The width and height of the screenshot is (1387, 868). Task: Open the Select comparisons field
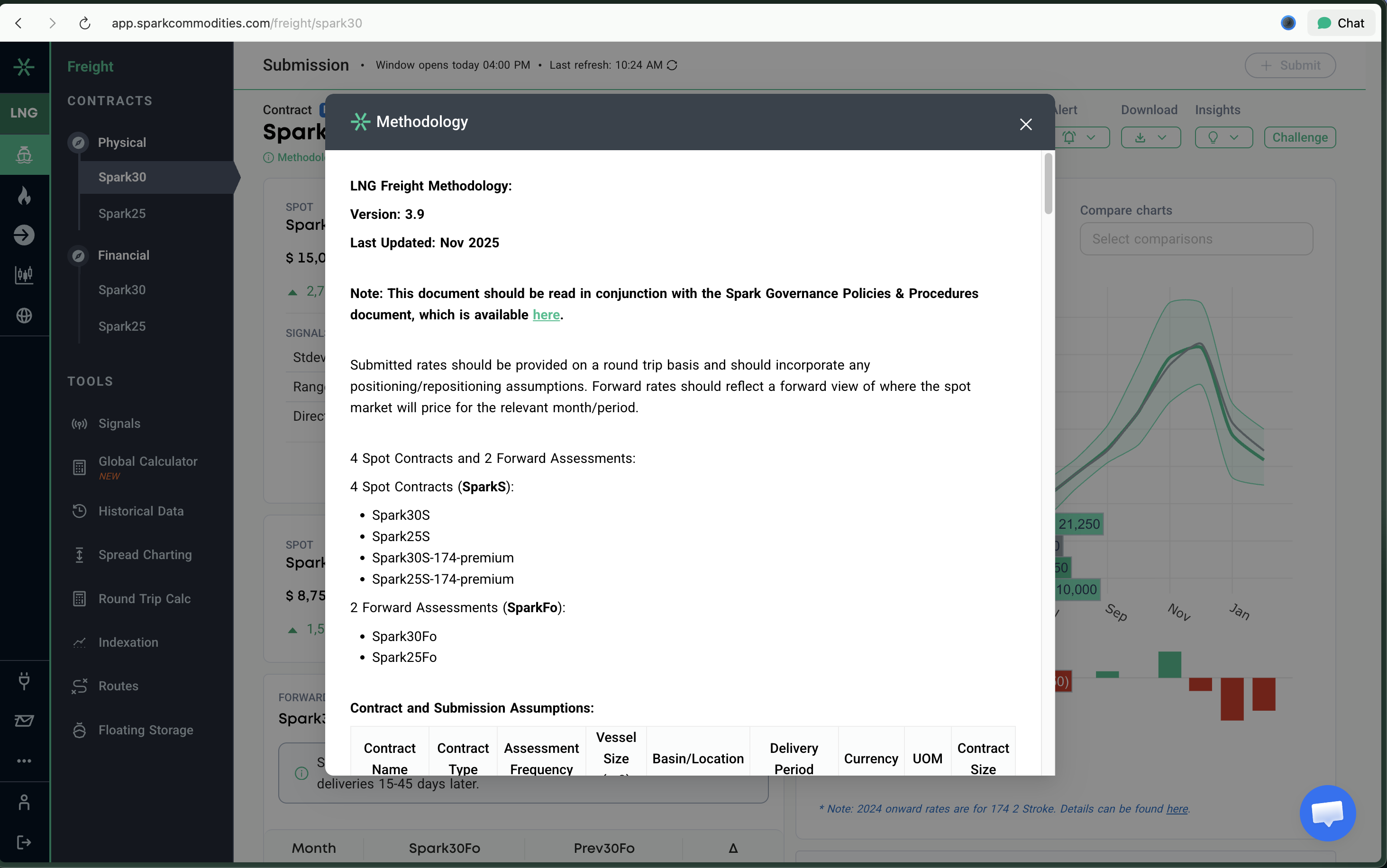click(1195, 239)
